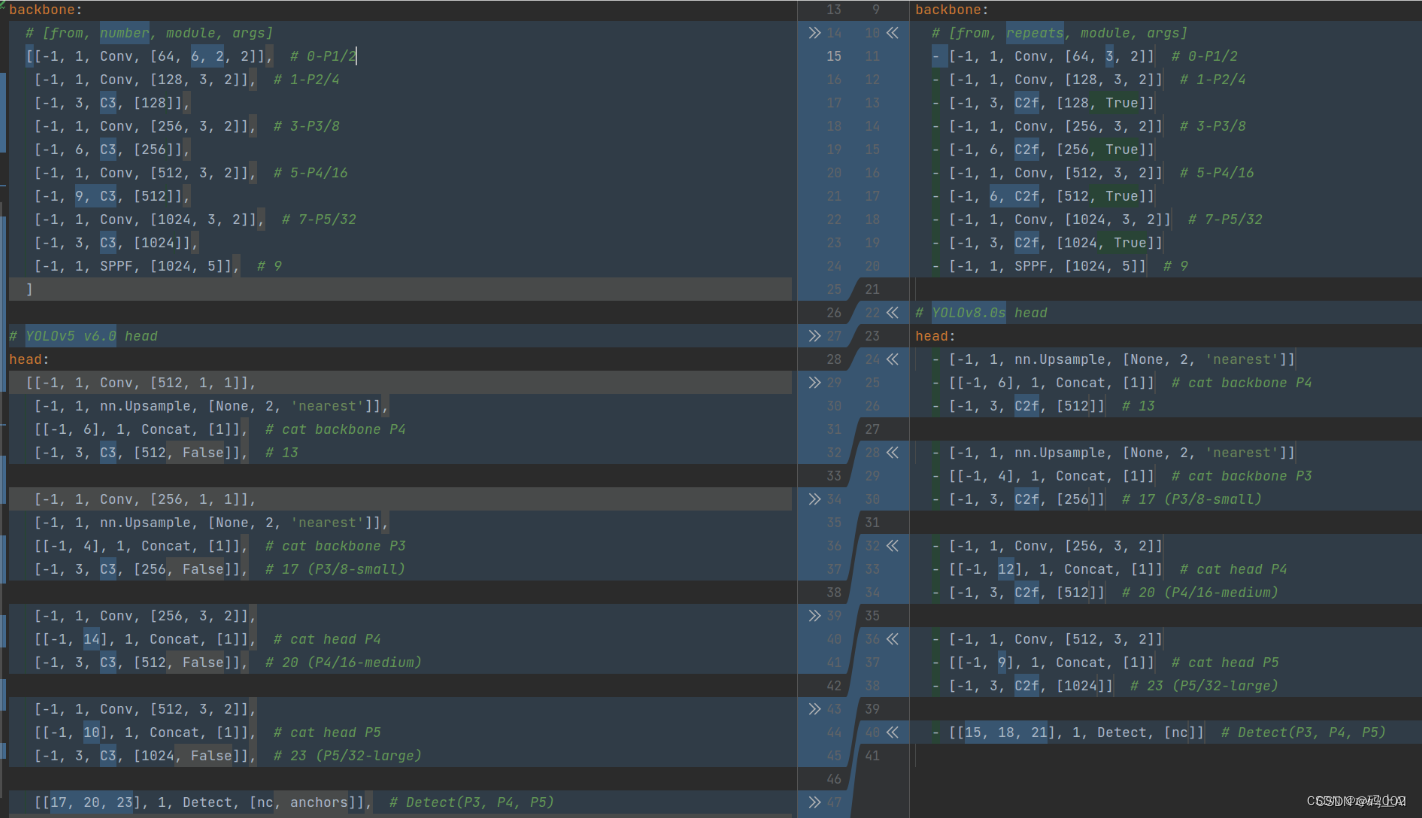
Task: Click right line '6, C2f, [512, True]]'
Action: (x=1043, y=196)
